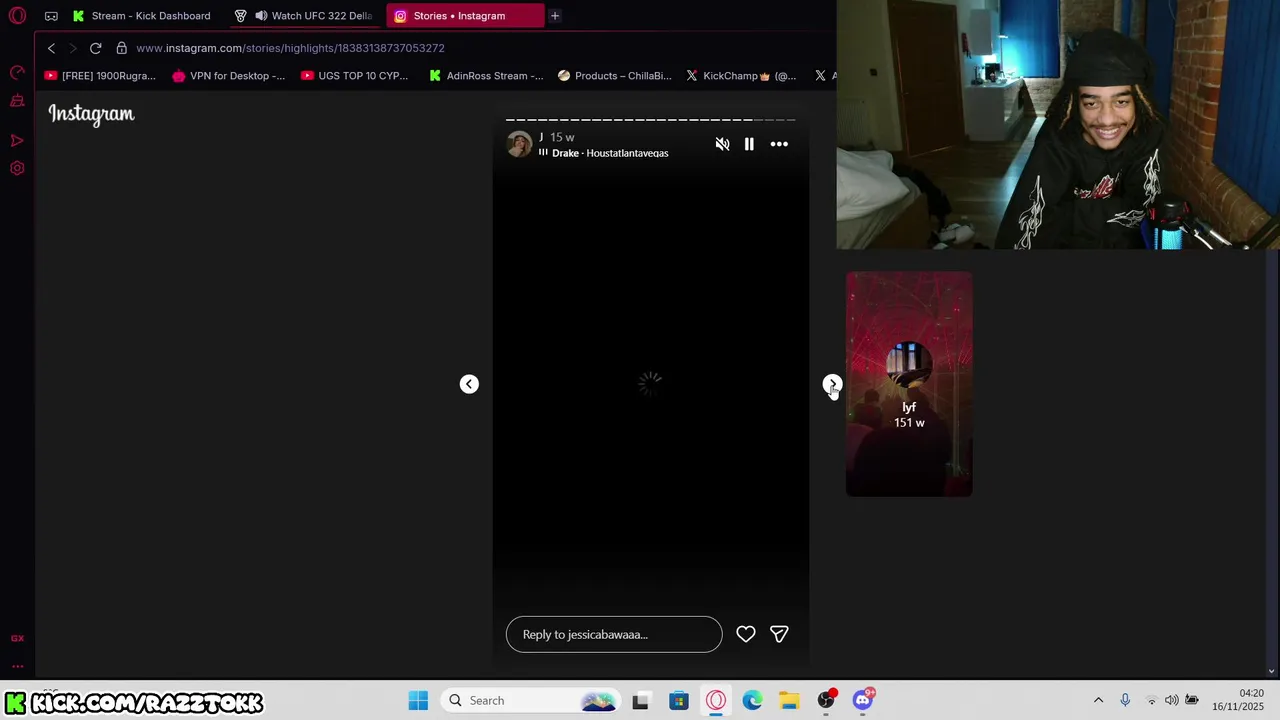Click the microphone tray icon

(1125, 700)
